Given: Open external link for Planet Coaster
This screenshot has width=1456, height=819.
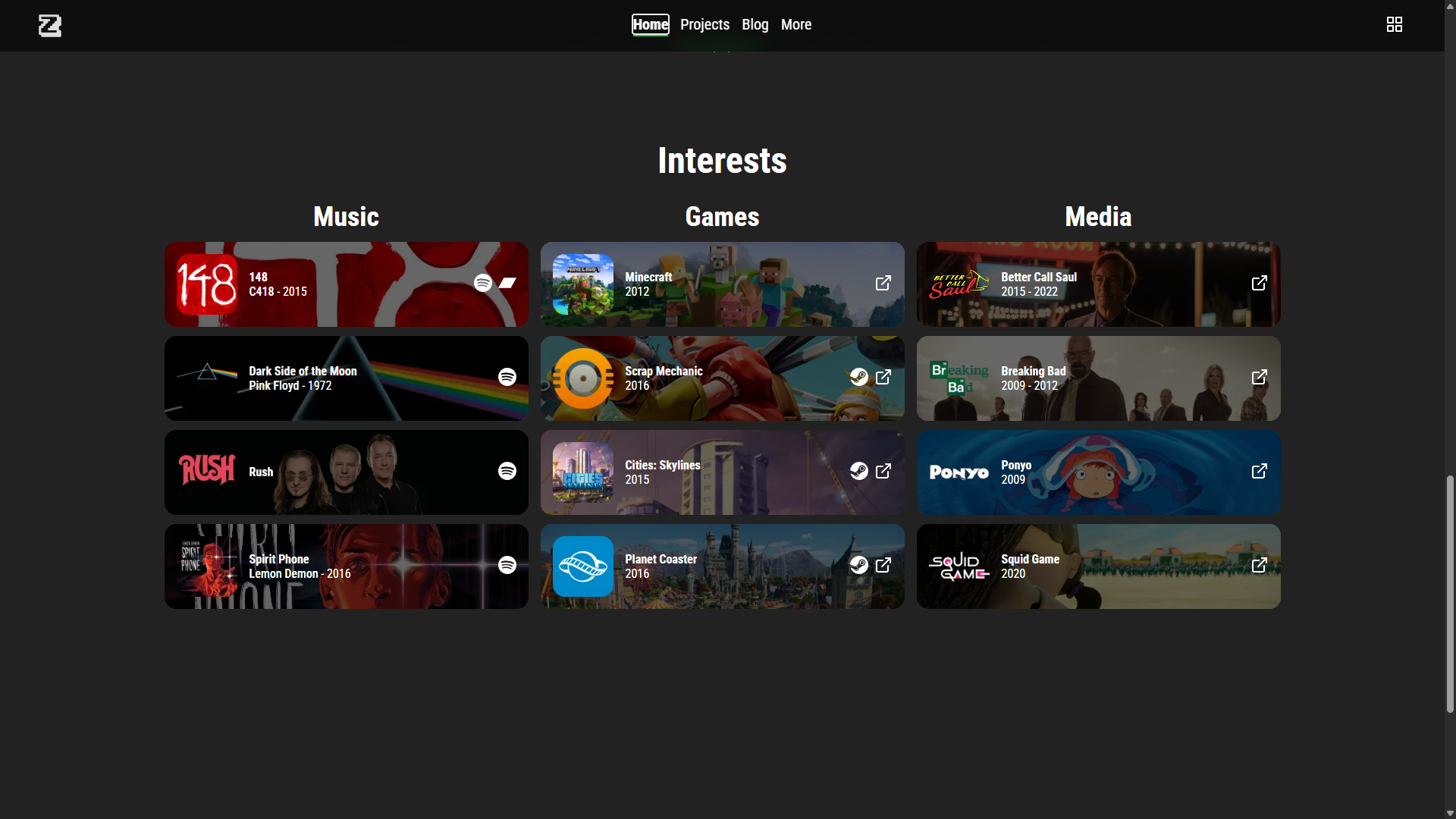Looking at the screenshot, I should tap(883, 565).
